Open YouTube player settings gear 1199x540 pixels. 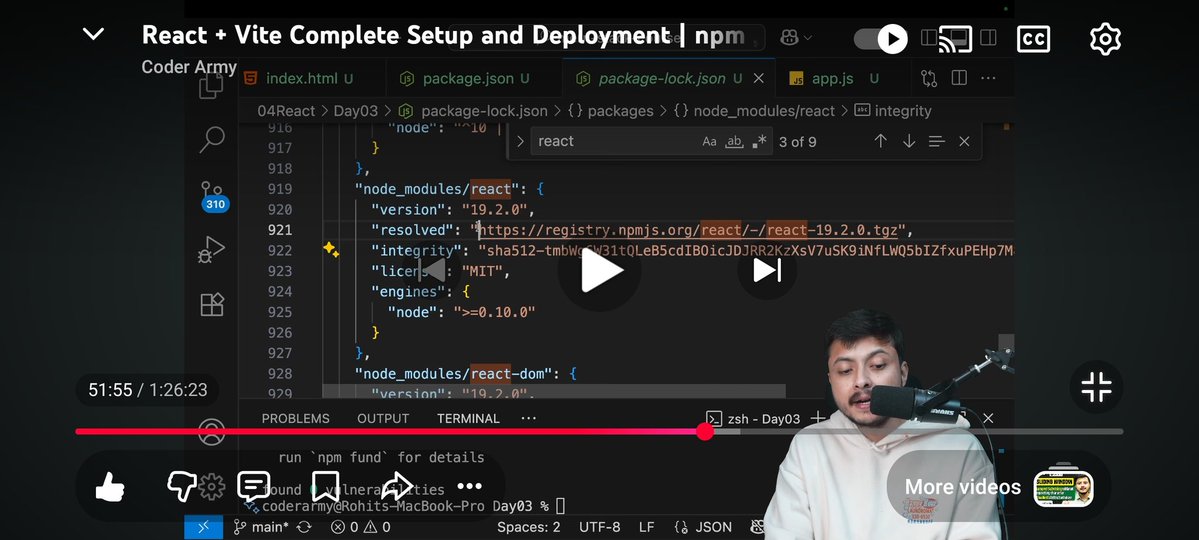[1105, 39]
